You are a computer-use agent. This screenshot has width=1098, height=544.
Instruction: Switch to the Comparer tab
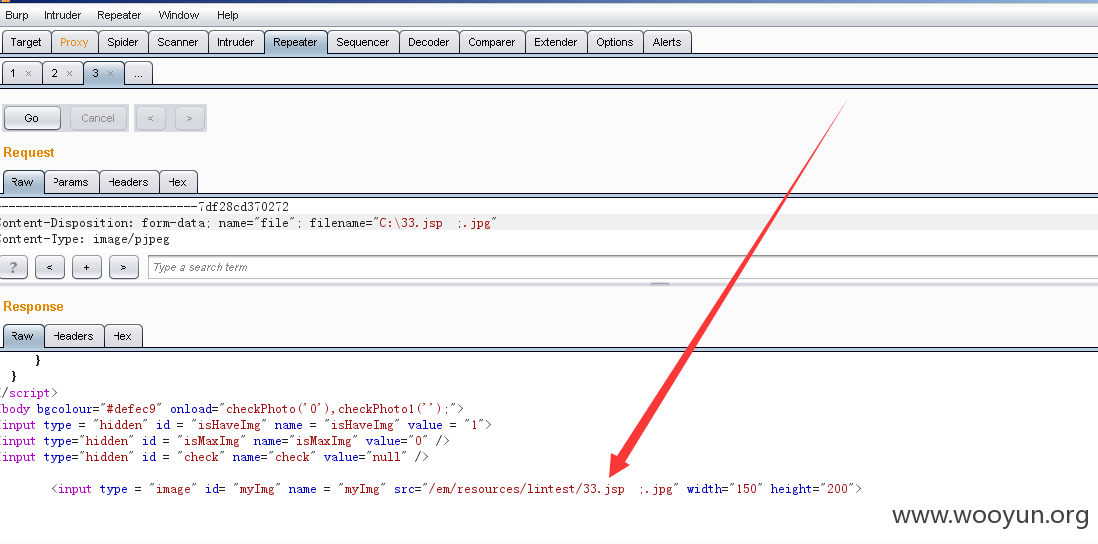point(492,42)
